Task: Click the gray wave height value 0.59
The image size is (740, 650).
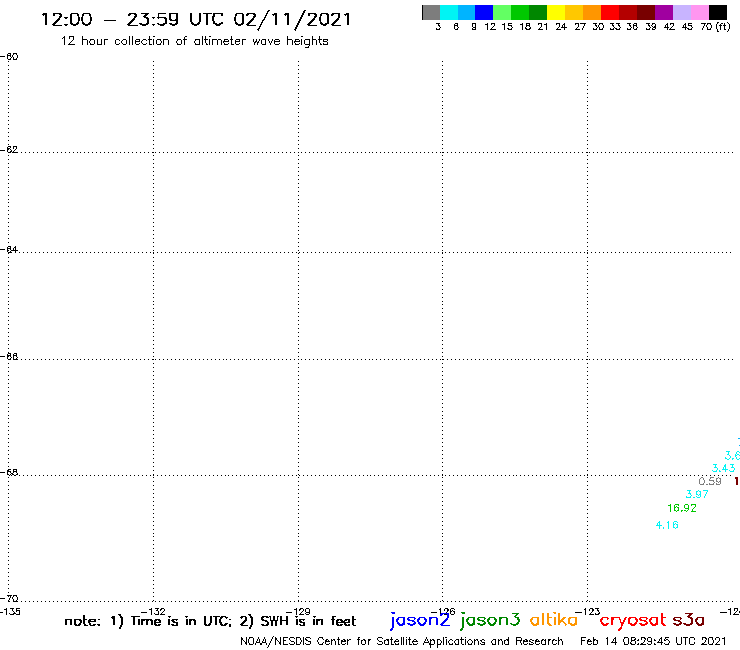Action: pyautogui.click(x=710, y=481)
